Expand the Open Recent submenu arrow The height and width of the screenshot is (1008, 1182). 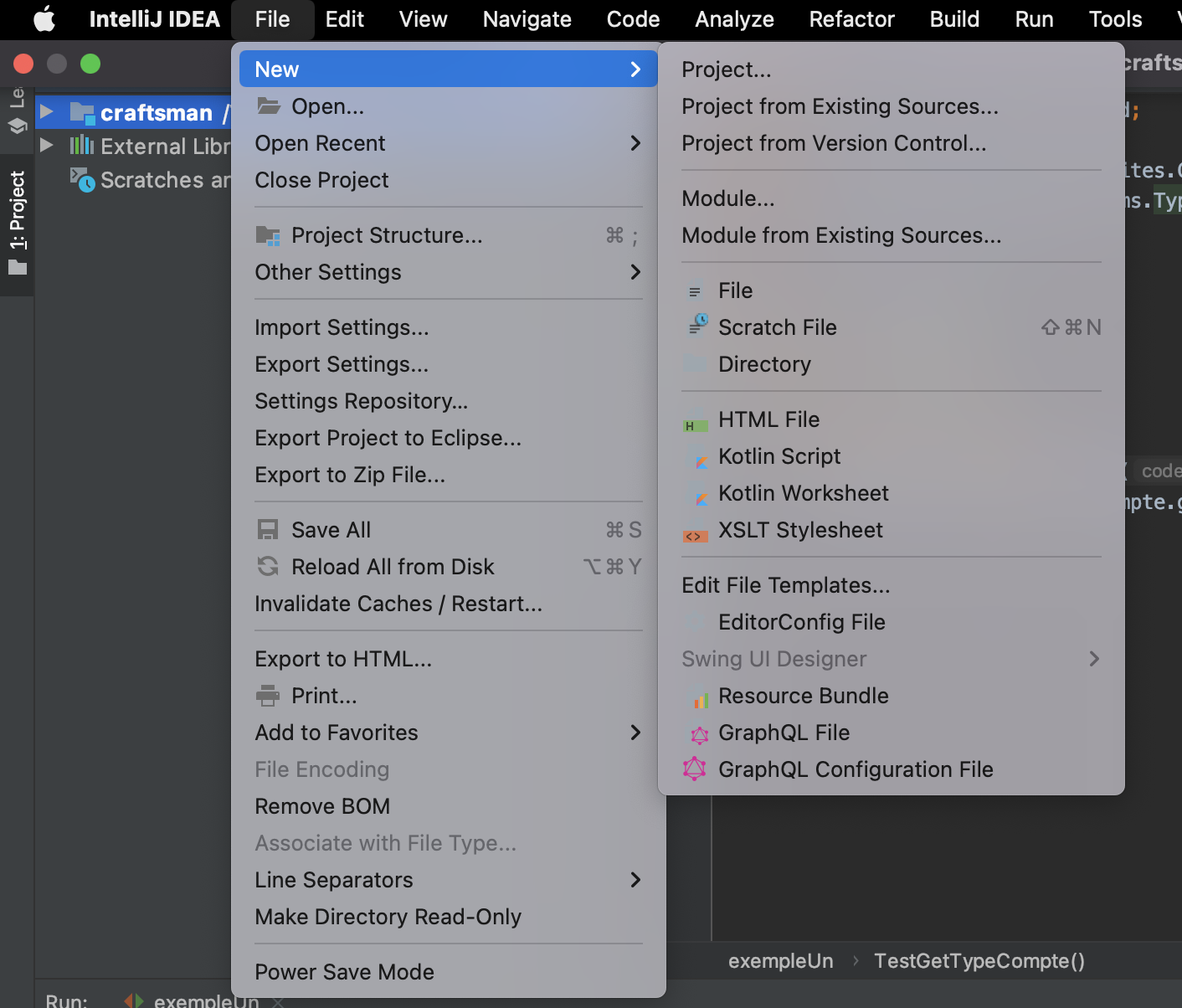[x=635, y=143]
